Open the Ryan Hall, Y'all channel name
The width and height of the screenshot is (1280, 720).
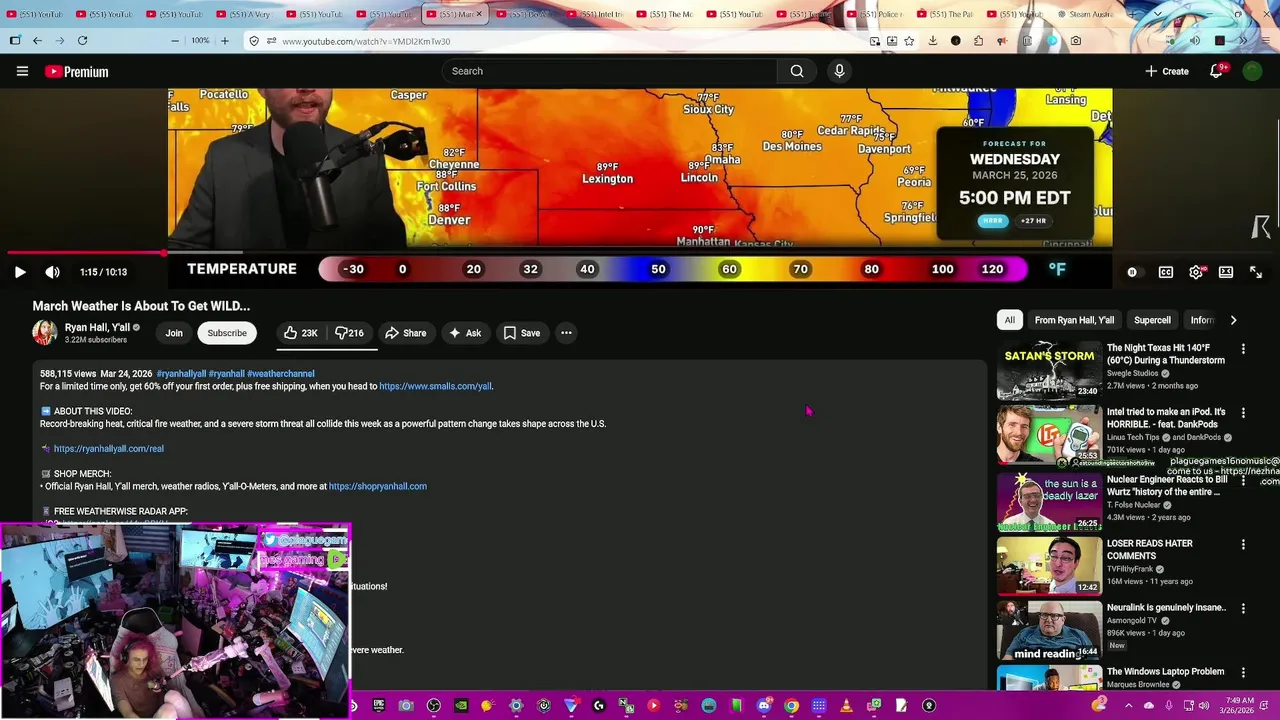point(97,327)
